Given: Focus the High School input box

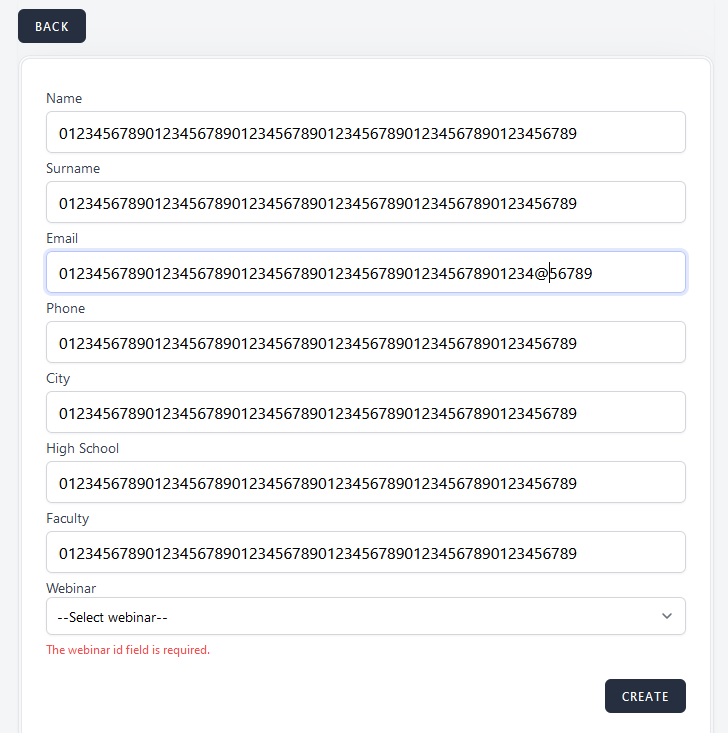Looking at the screenshot, I should (365, 482).
